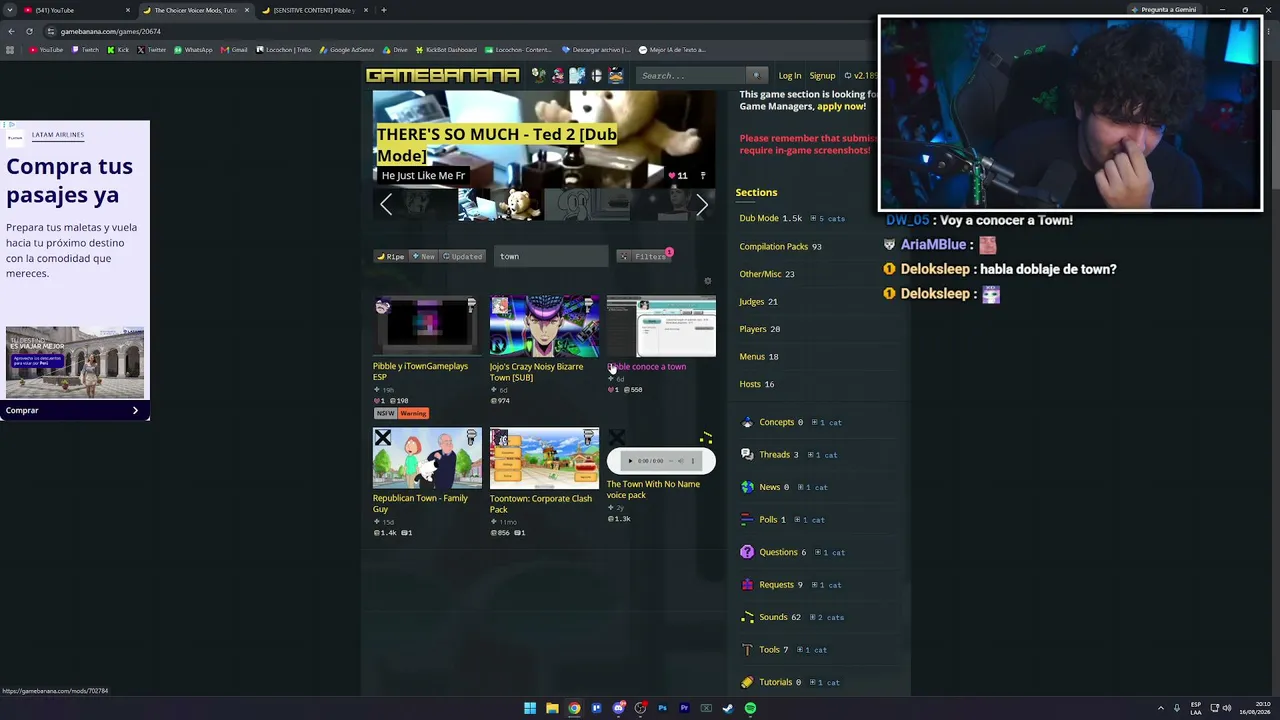Open the Judges section
Image resolution: width=1280 pixels, height=720 pixels.
click(752, 301)
